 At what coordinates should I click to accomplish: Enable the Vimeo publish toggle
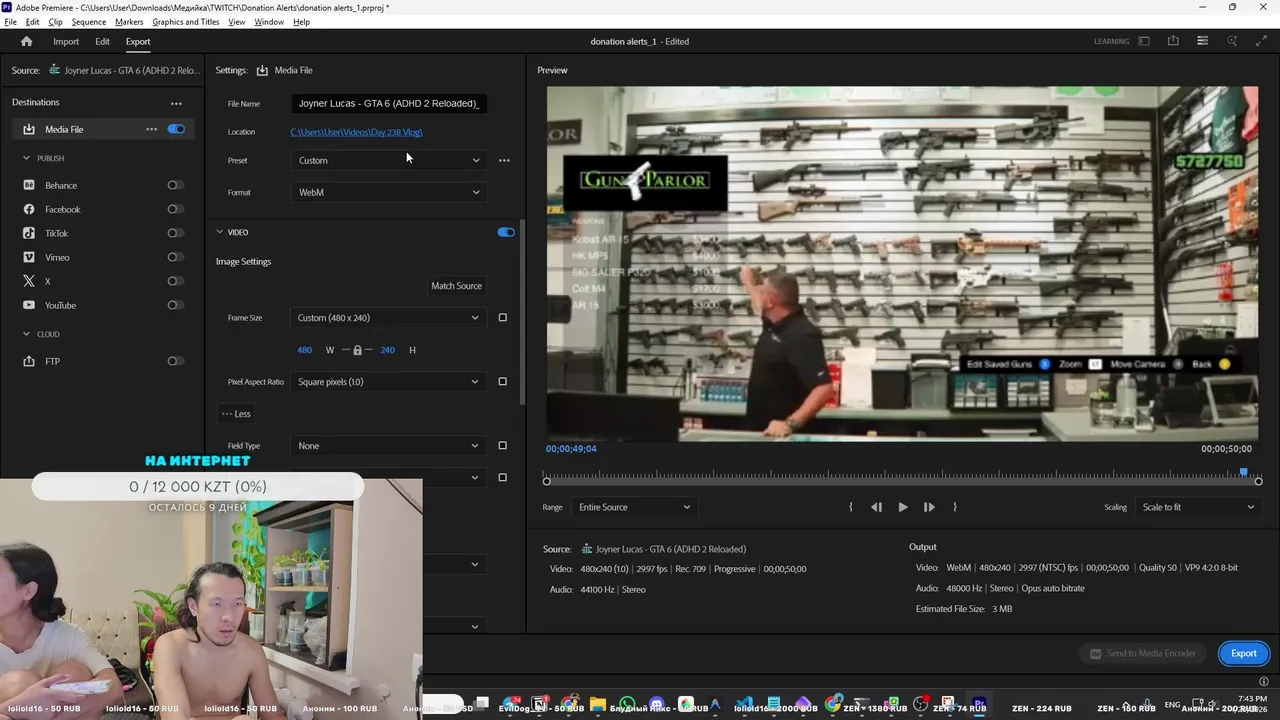coord(175,257)
